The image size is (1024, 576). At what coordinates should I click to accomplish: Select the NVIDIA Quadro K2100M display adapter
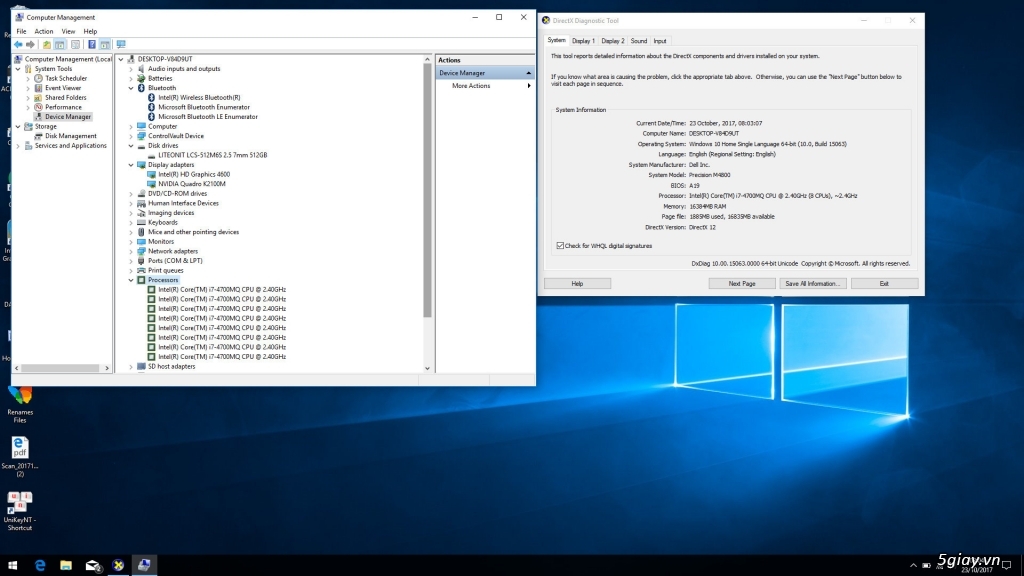(192, 184)
